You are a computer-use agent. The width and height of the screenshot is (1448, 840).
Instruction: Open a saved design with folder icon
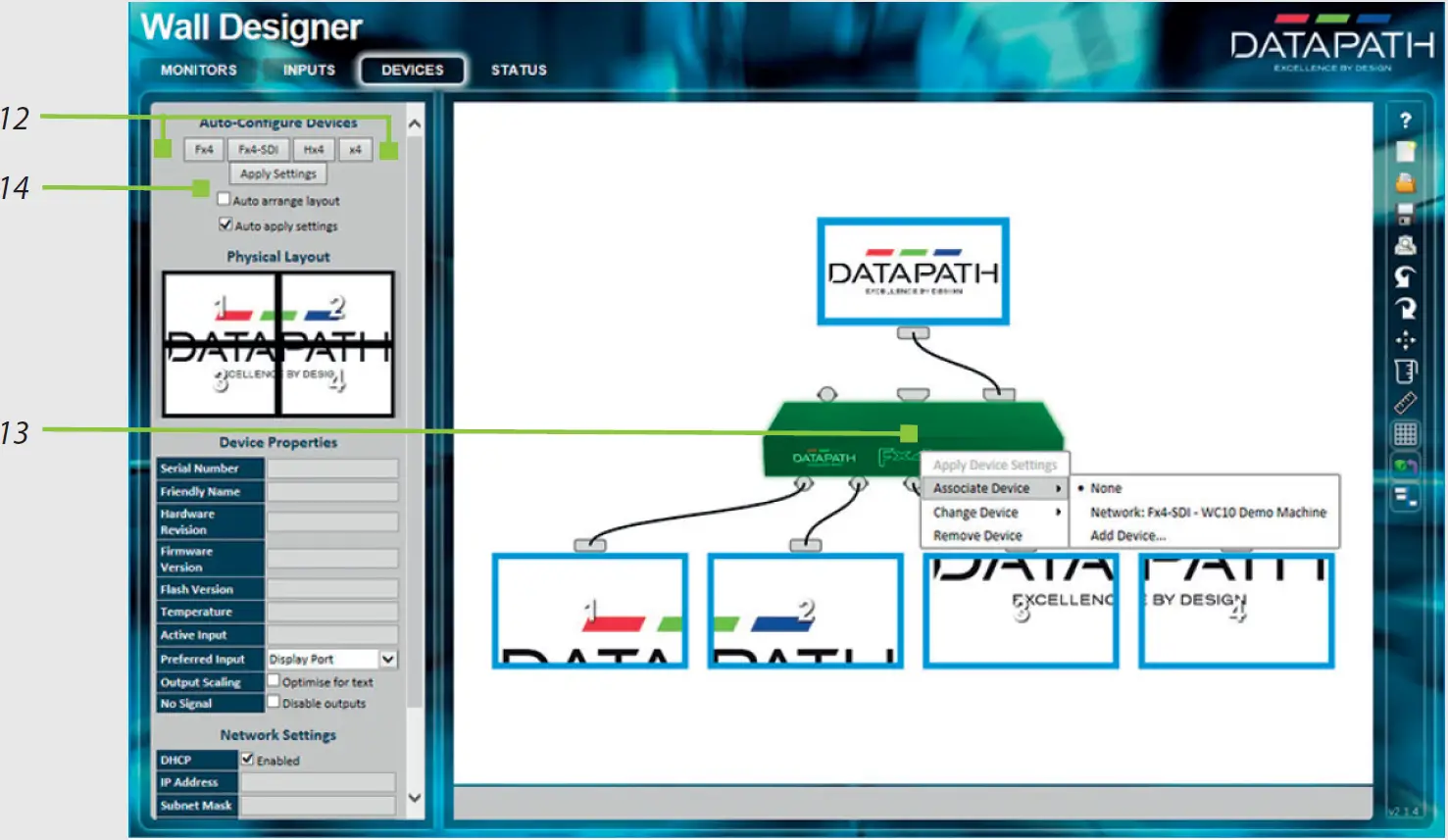pos(1406,182)
